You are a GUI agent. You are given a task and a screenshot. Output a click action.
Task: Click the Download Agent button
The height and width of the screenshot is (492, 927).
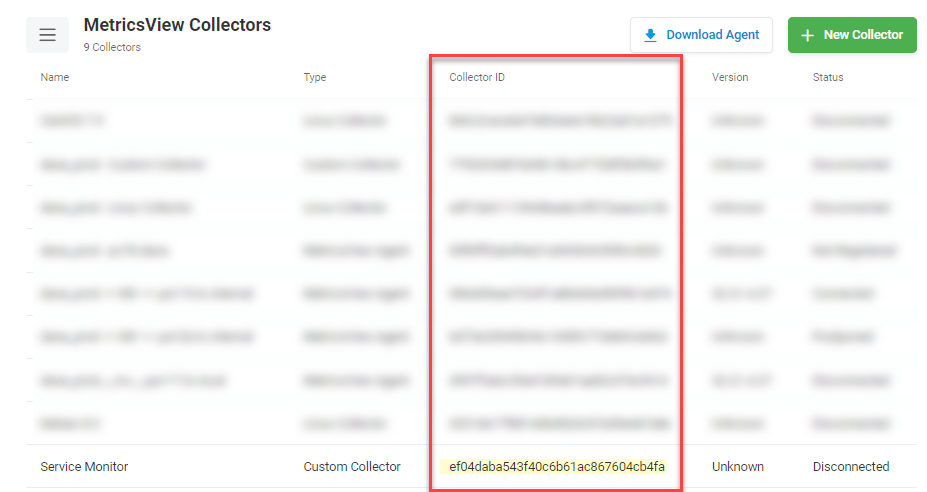[701, 35]
